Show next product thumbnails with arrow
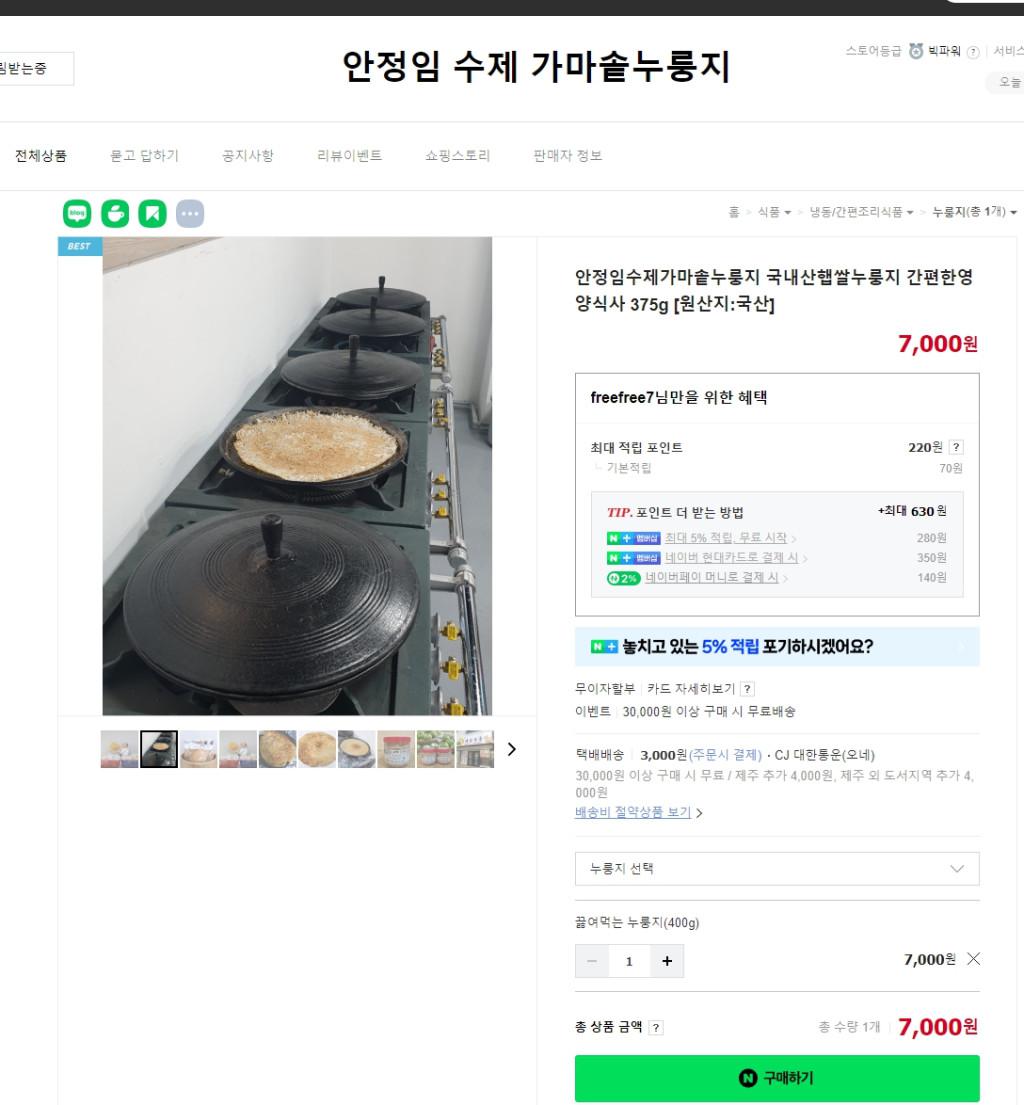 click(512, 749)
